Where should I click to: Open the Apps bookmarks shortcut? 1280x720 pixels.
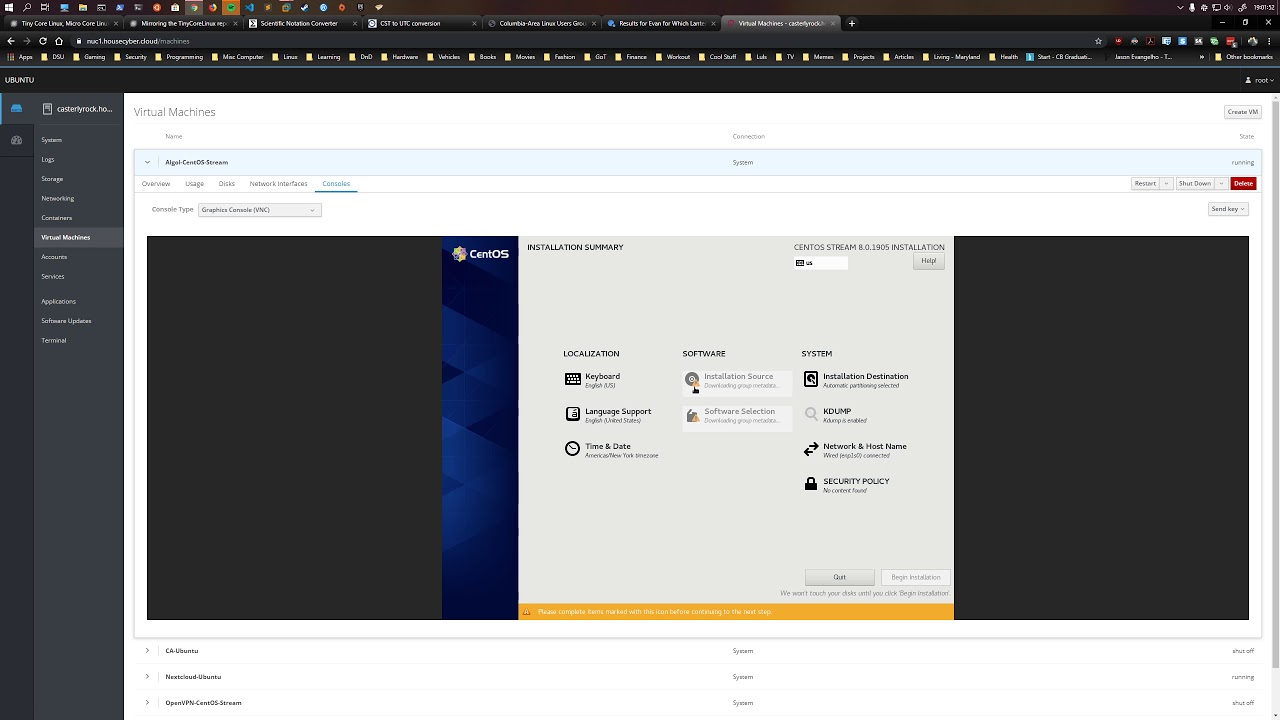(x=20, y=57)
